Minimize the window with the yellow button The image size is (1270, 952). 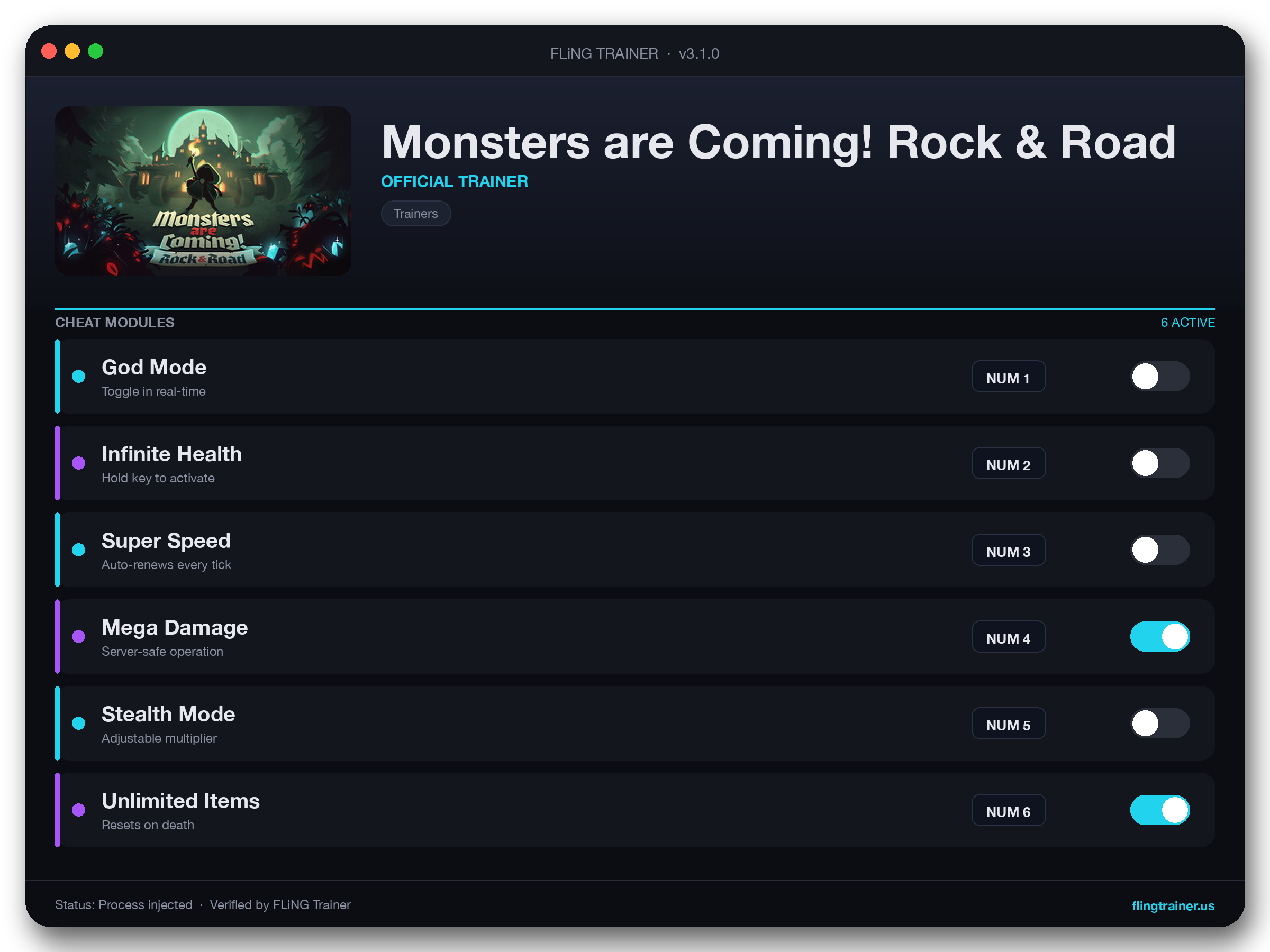[72, 52]
